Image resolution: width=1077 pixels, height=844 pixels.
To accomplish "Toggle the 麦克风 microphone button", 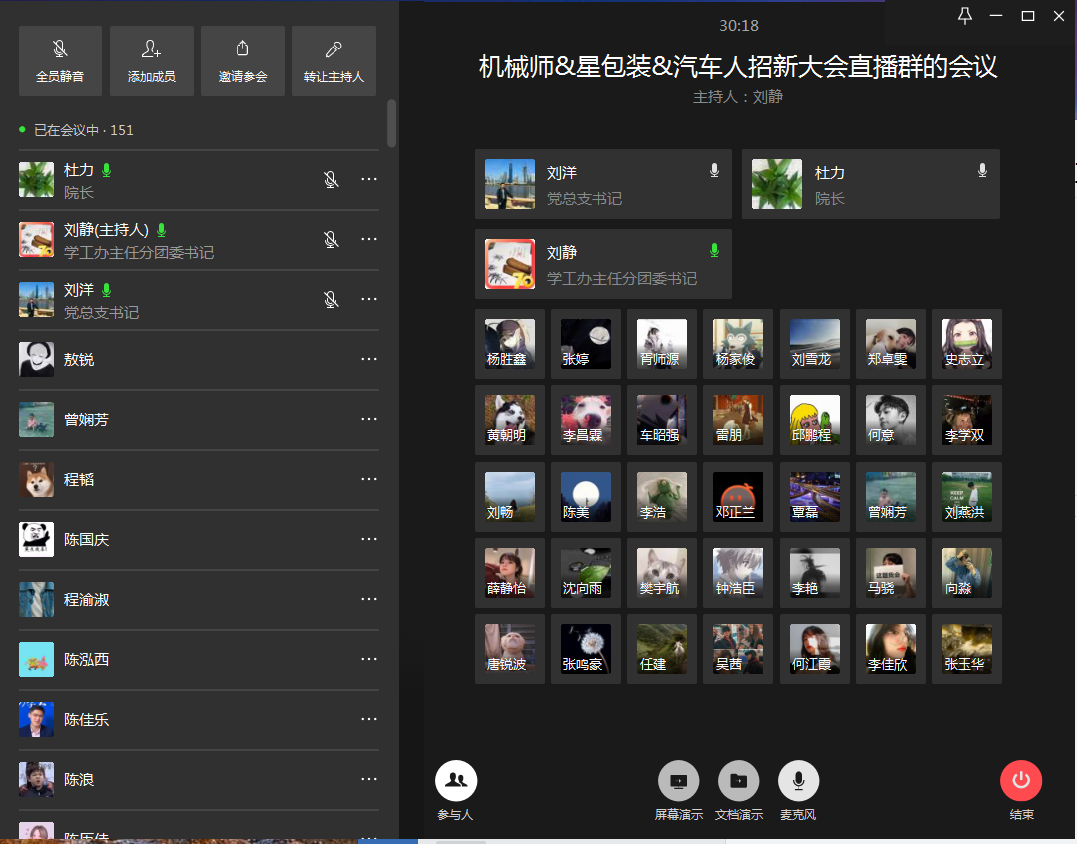I will tap(798, 782).
